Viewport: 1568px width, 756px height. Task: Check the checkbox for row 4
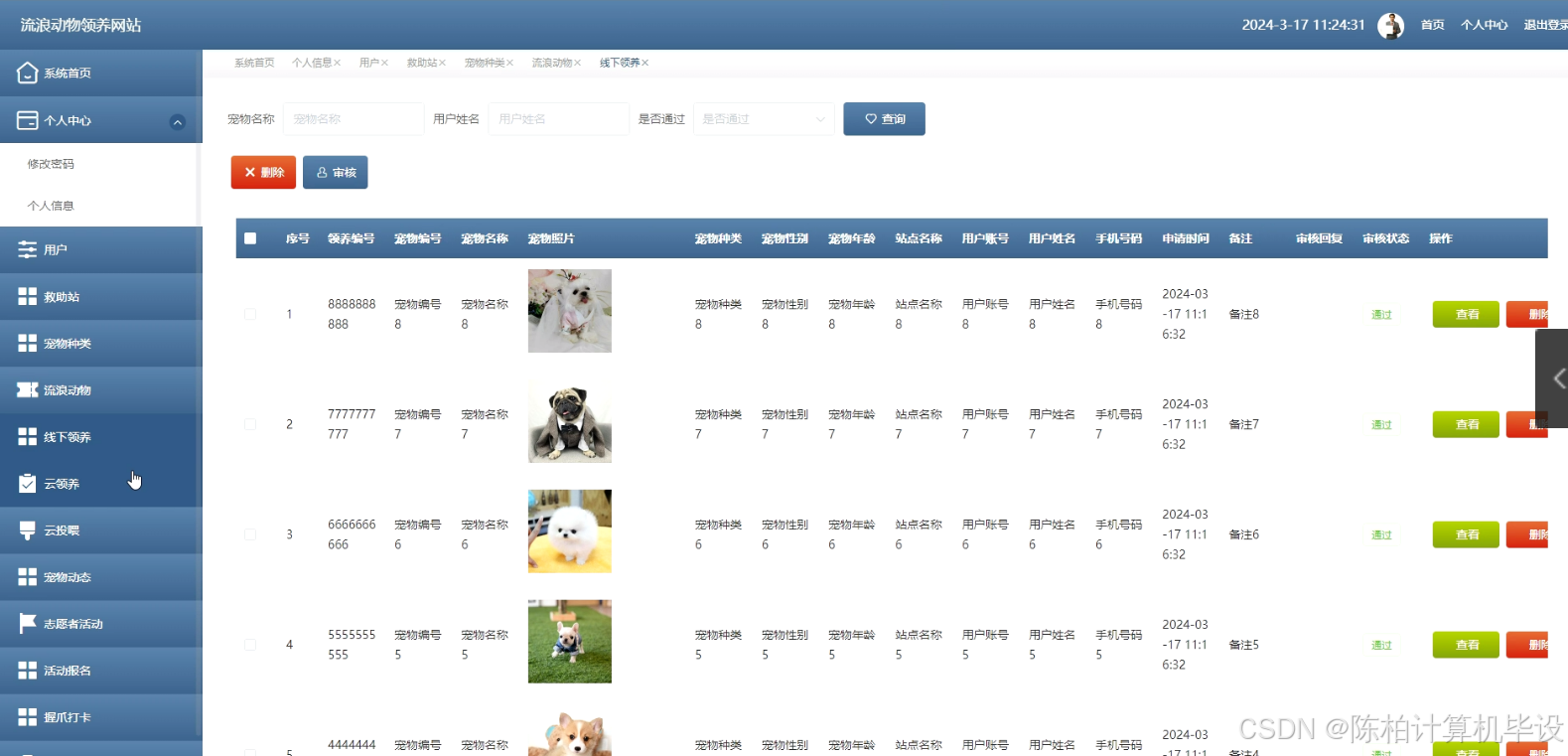250,645
